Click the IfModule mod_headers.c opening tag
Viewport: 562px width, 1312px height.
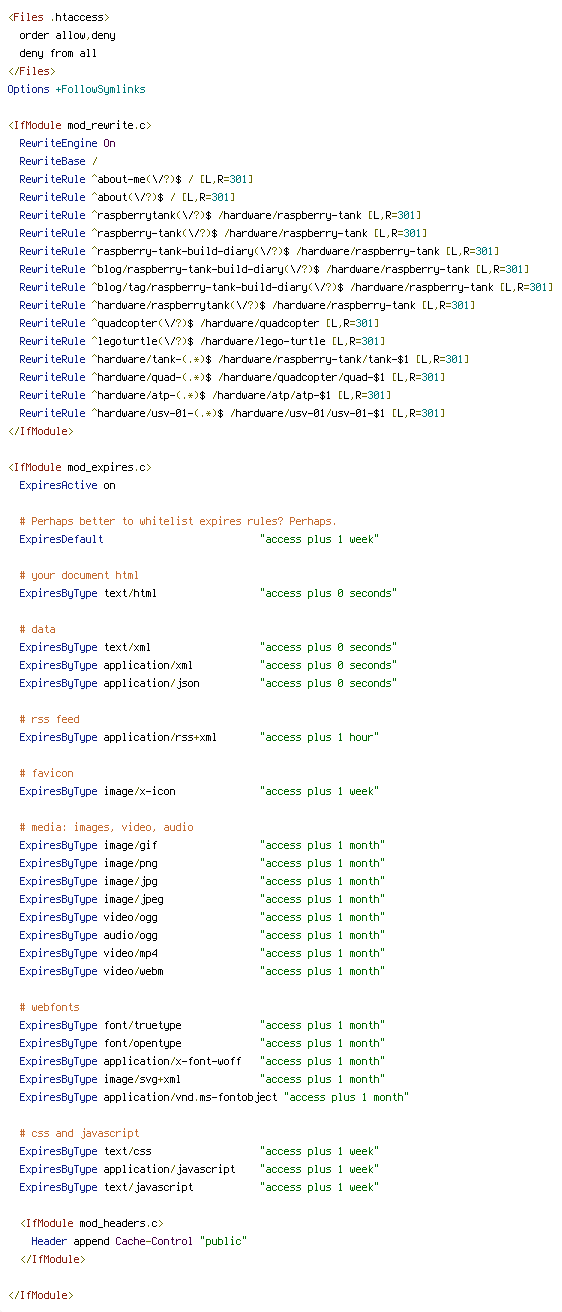91,1223
